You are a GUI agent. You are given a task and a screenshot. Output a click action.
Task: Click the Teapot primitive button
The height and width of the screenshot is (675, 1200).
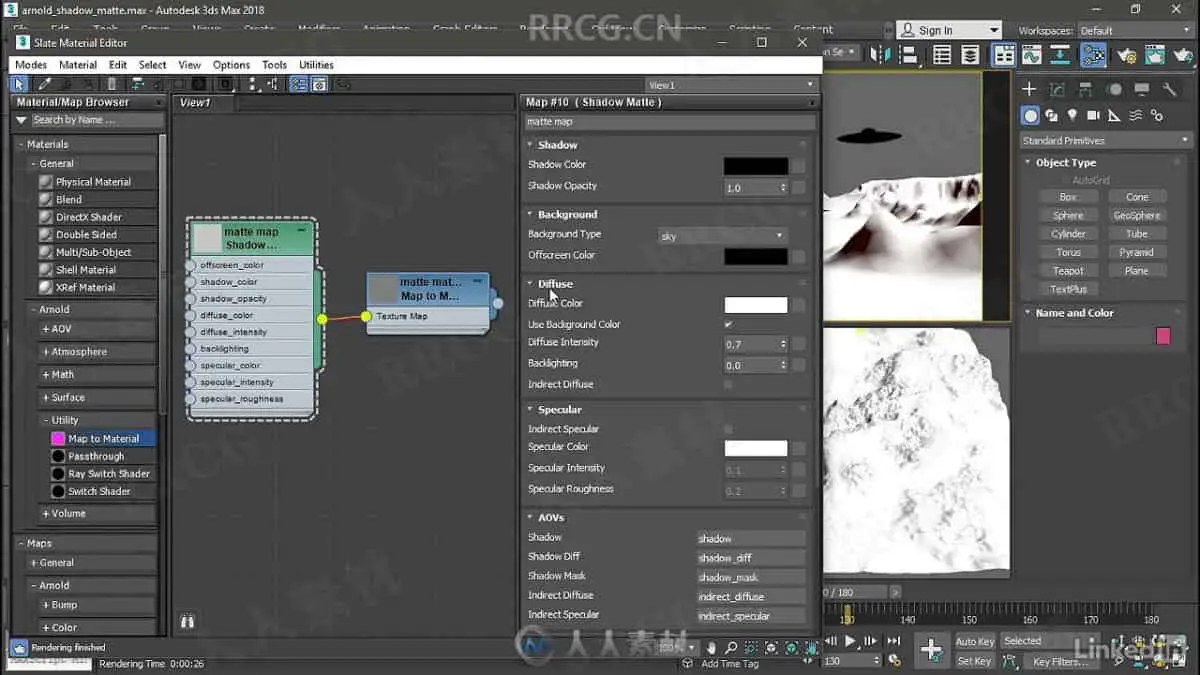point(1068,271)
